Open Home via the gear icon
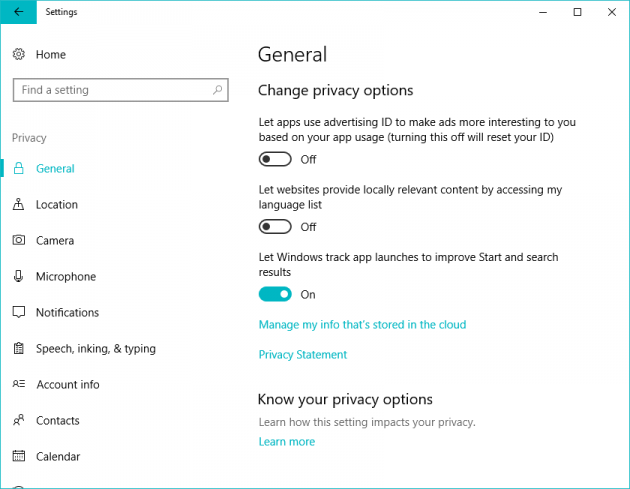 pos(18,54)
